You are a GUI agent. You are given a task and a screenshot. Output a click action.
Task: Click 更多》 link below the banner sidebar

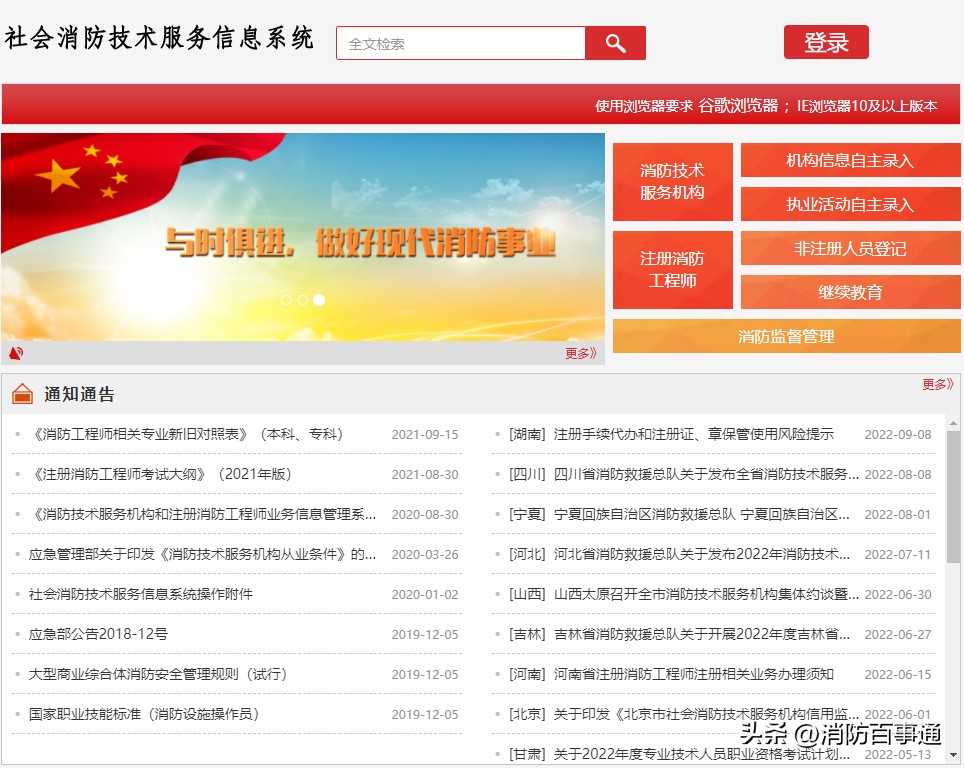578,352
